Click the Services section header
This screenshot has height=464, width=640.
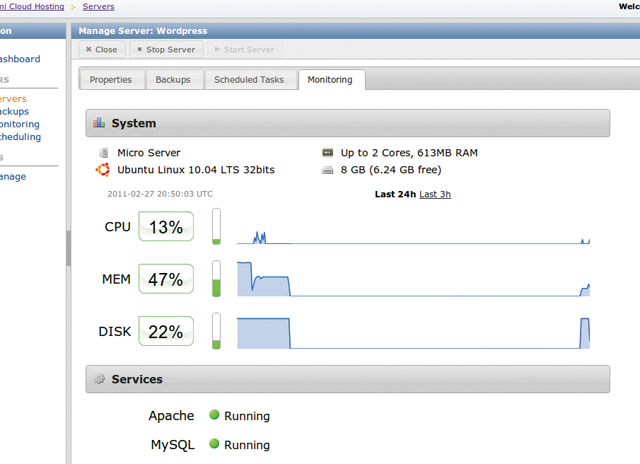click(x=348, y=379)
